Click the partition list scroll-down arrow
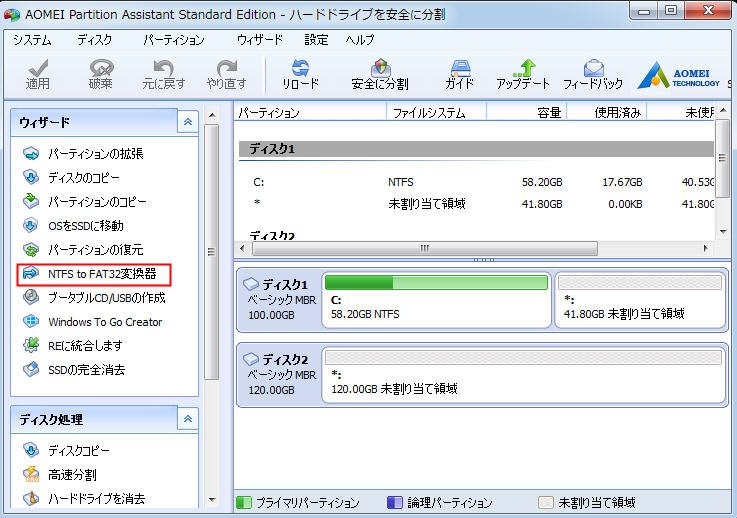This screenshot has width=737, height=518. pyautogui.click(x=723, y=231)
